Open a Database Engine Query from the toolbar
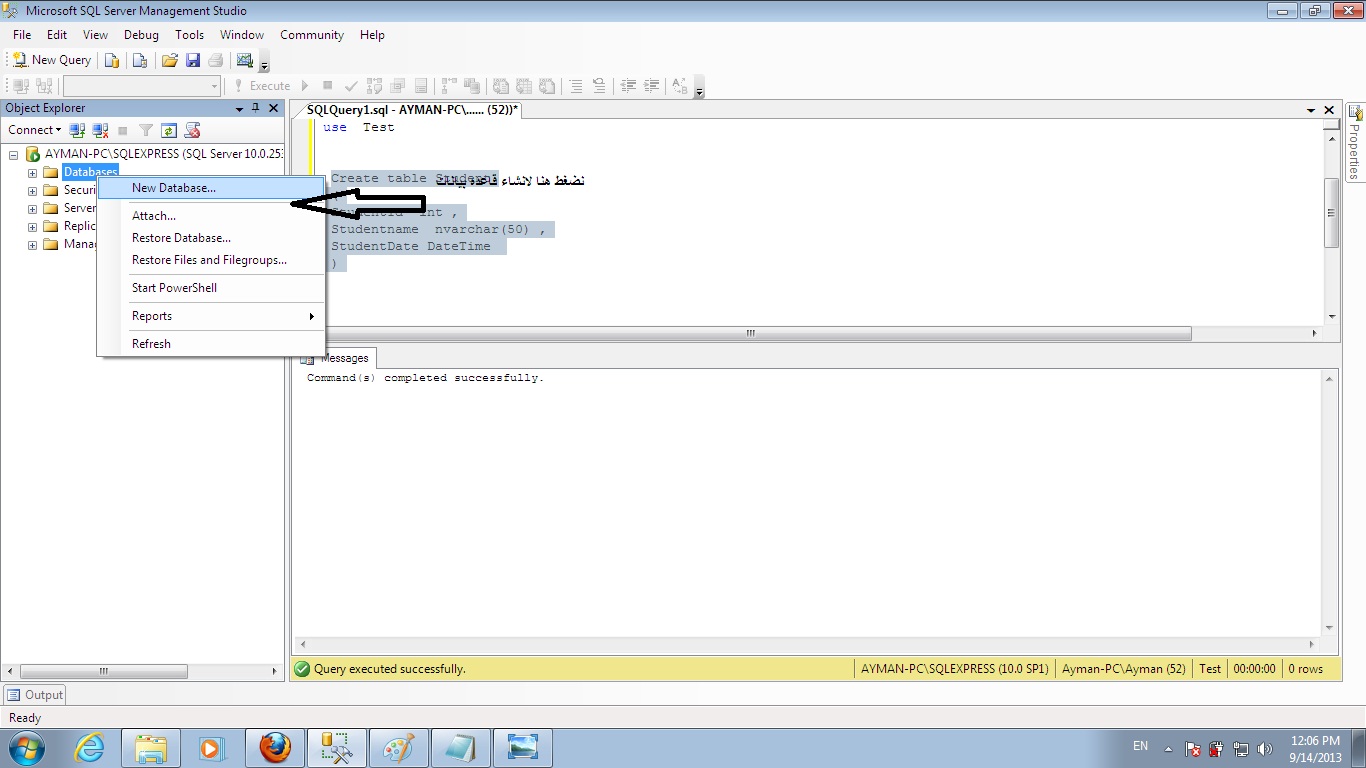Viewport: 1366px width, 768px height. point(112,60)
